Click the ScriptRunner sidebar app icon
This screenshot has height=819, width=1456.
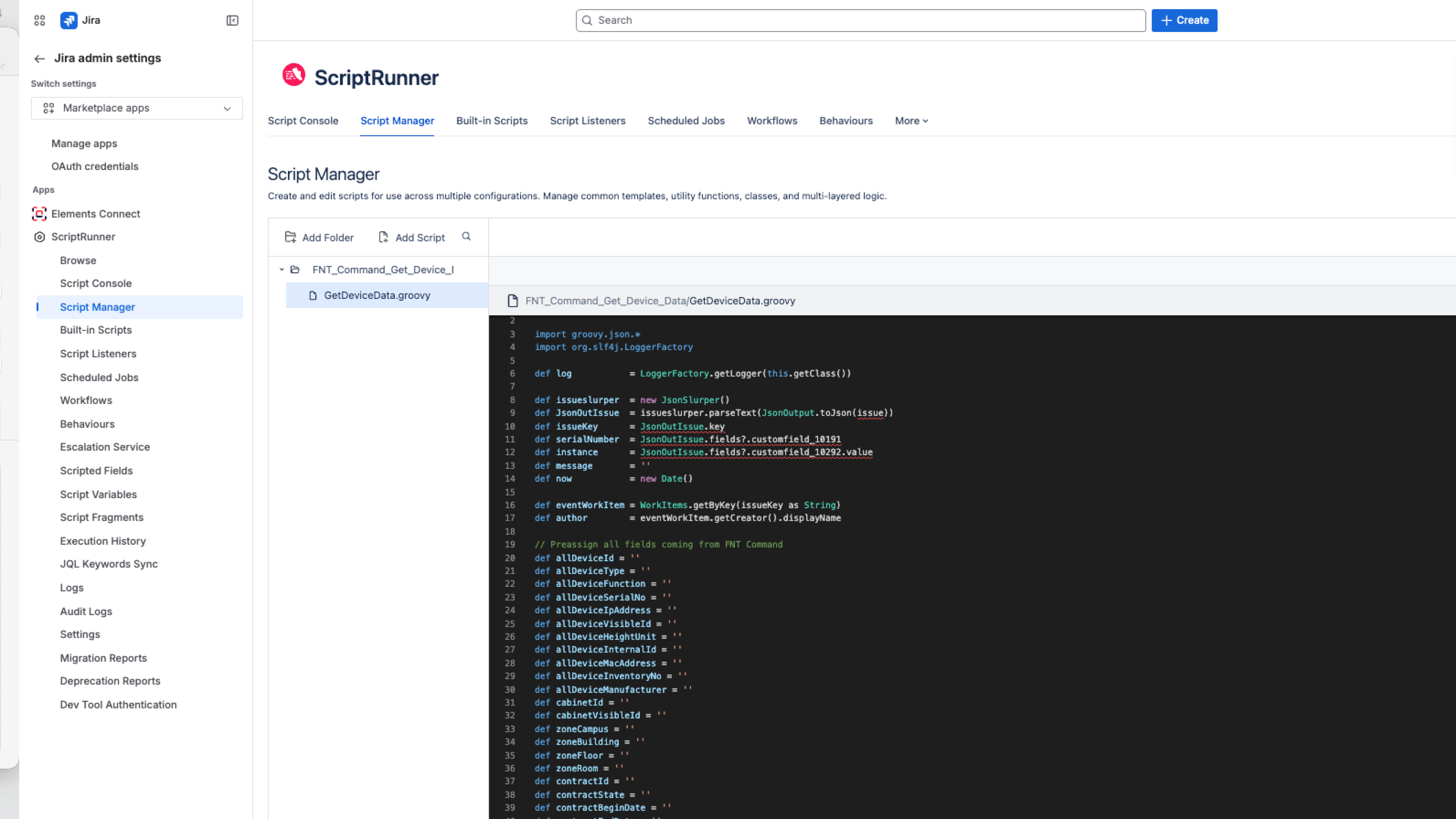(x=40, y=237)
